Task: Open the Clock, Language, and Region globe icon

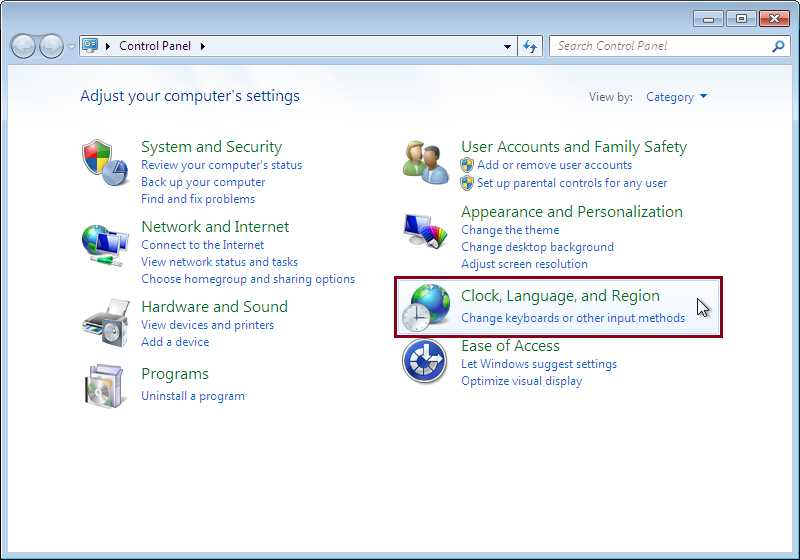Action: pyautogui.click(x=426, y=308)
